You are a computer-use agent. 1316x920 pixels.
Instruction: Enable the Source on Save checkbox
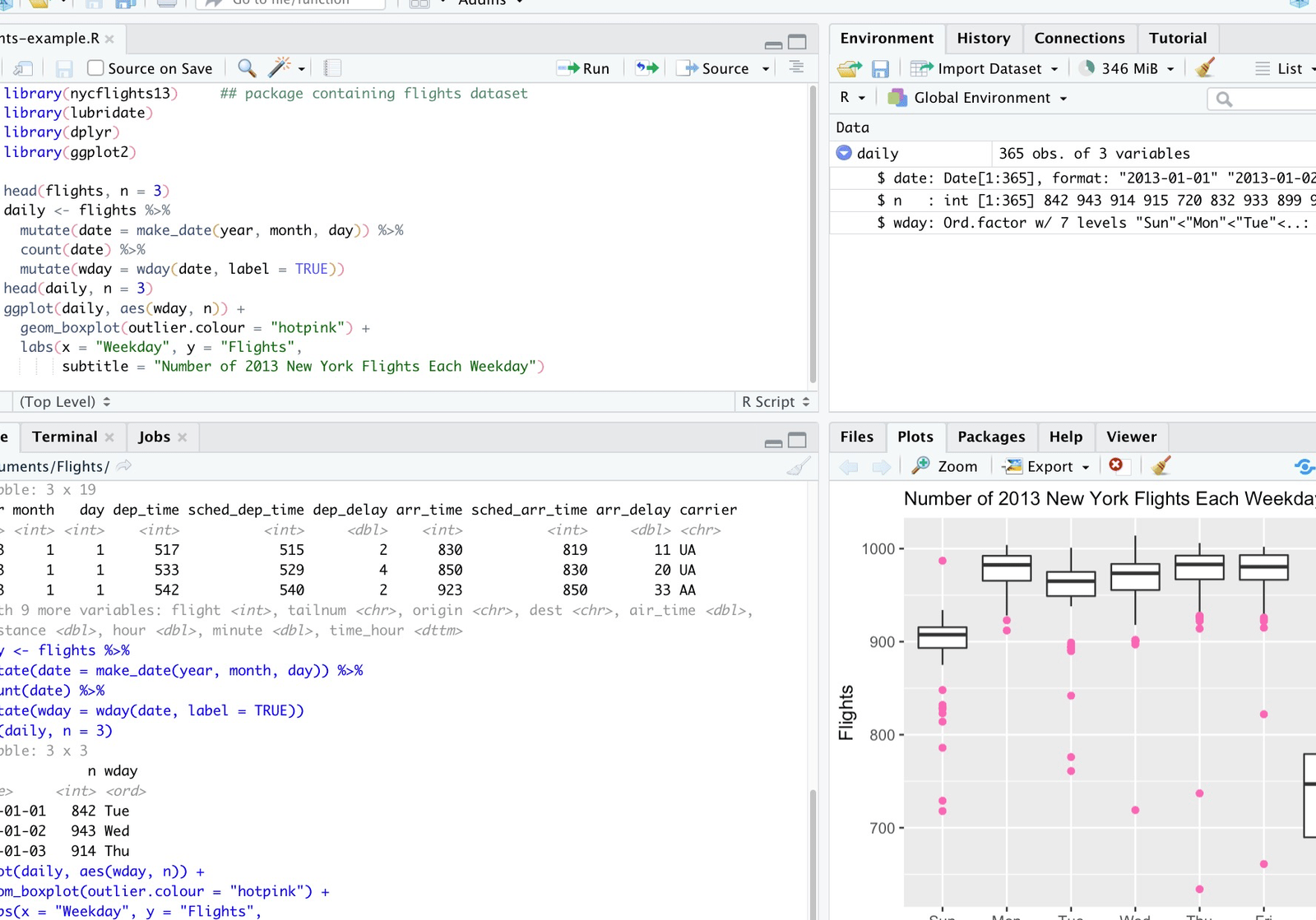coord(95,68)
